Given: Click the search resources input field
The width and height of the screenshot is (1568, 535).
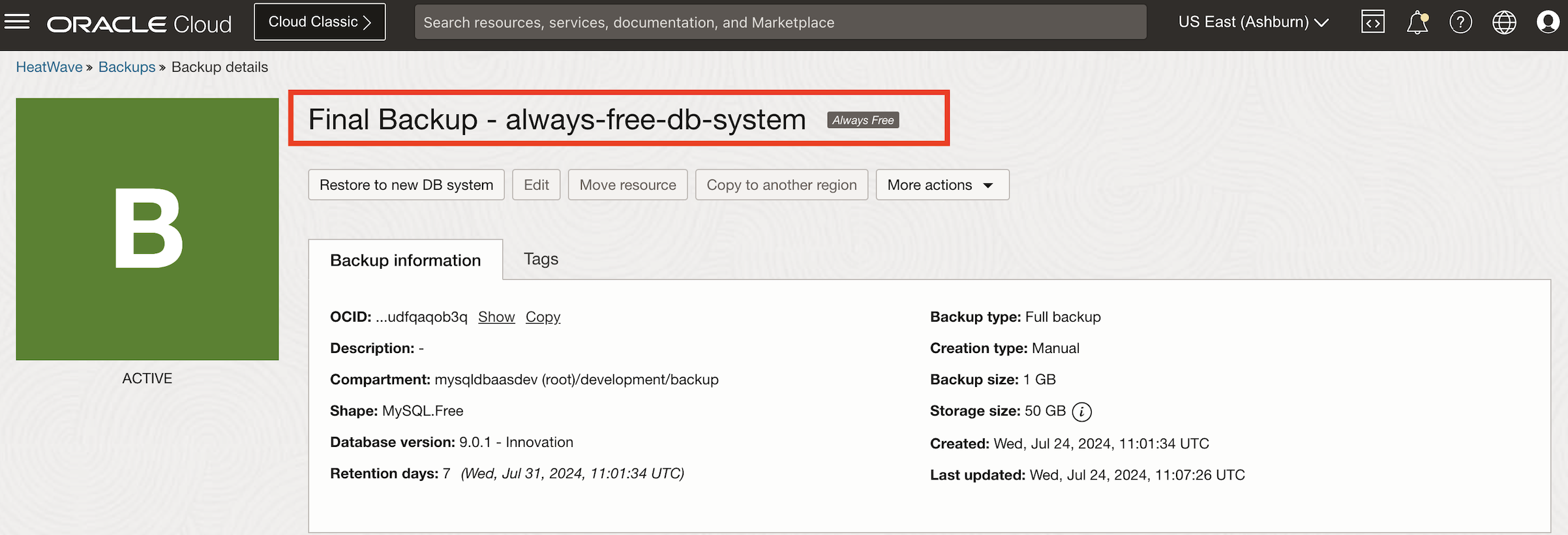Looking at the screenshot, I should click(x=780, y=22).
